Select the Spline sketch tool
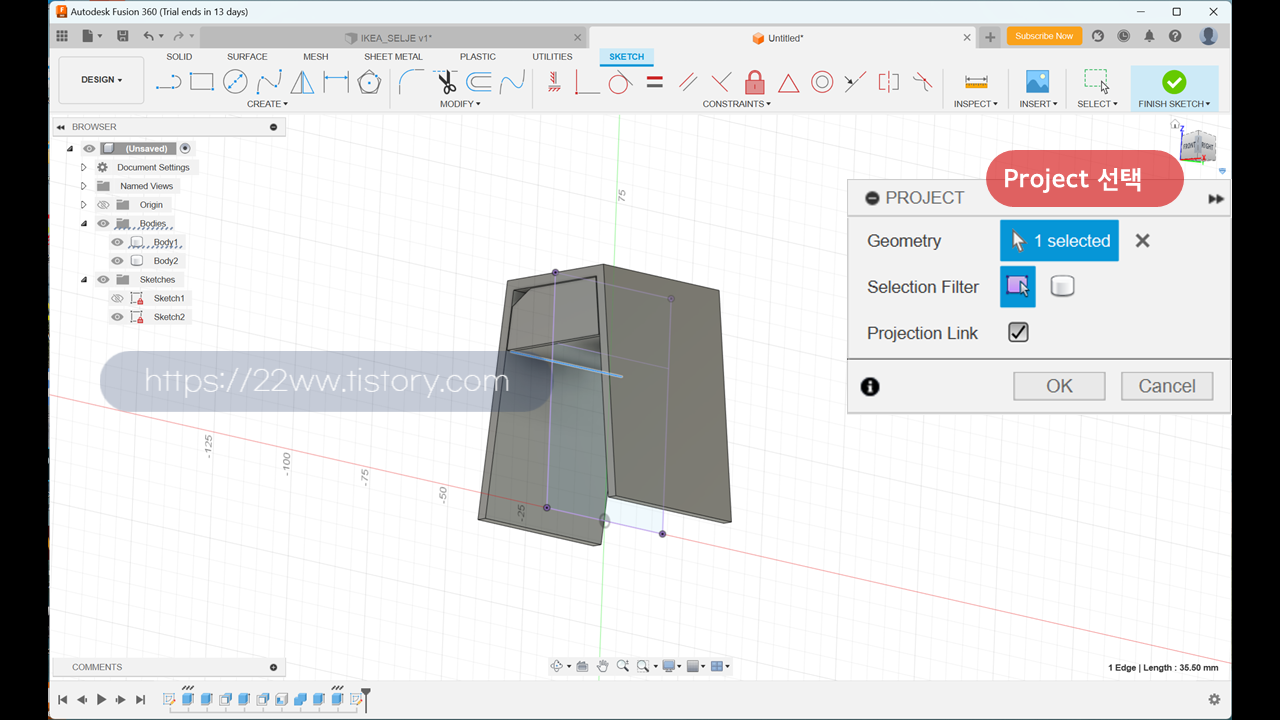The height and width of the screenshot is (720, 1280). coord(269,82)
